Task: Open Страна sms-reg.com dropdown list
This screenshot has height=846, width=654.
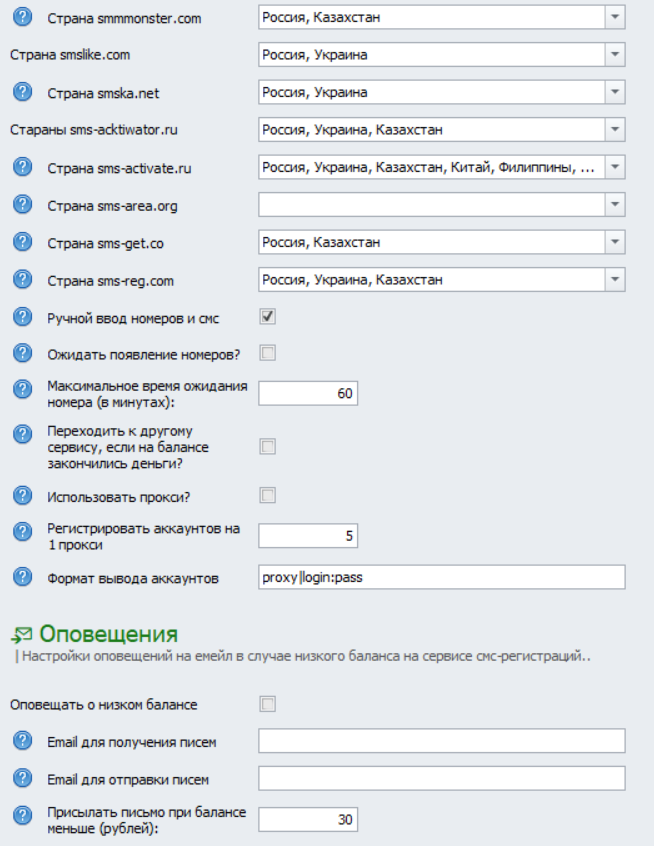Action: pos(615,279)
